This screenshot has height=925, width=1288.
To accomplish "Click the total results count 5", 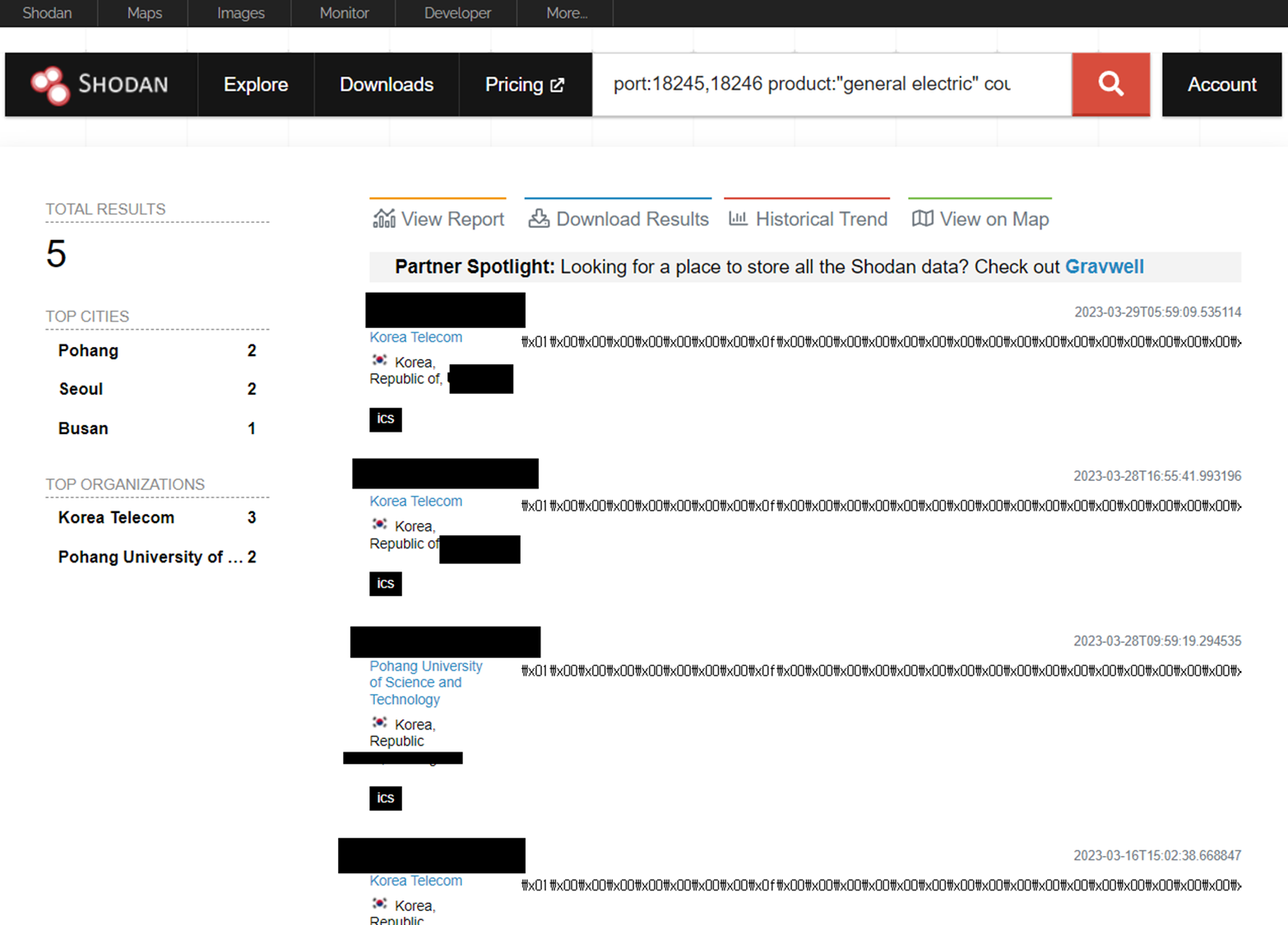I will click(x=56, y=253).
